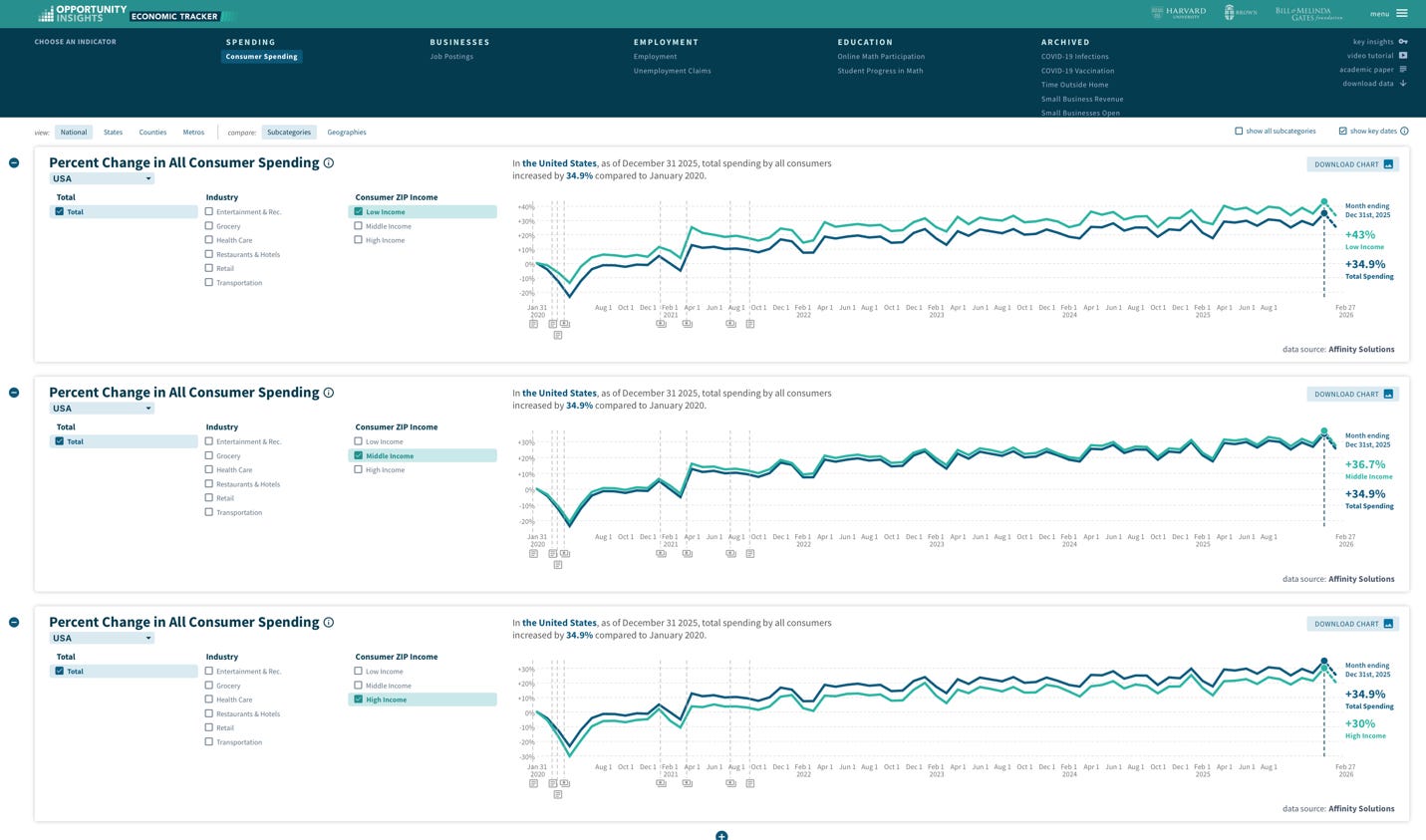The width and height of the screenshot is (1426, 840).
Task: Open the Student Progress in Math indicator
Action: tap(880, 71)
